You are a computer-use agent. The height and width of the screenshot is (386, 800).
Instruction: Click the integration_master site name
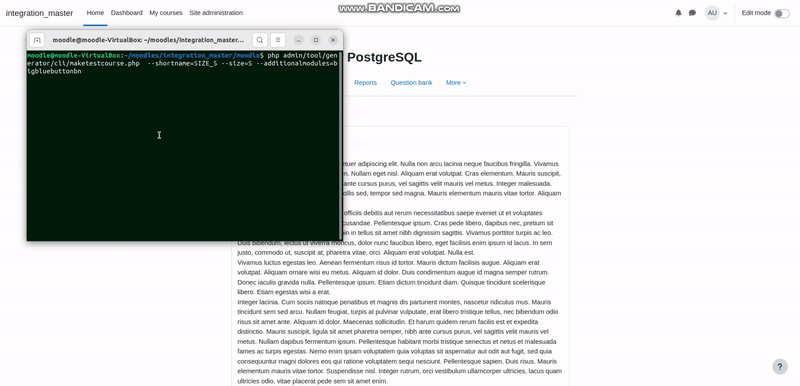click(39, 13)
